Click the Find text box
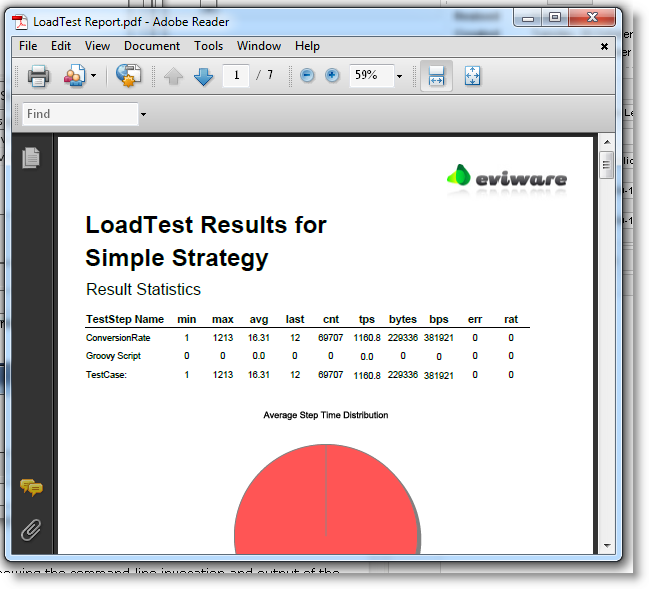Viewport: 649px width, 589px height. 80,114
